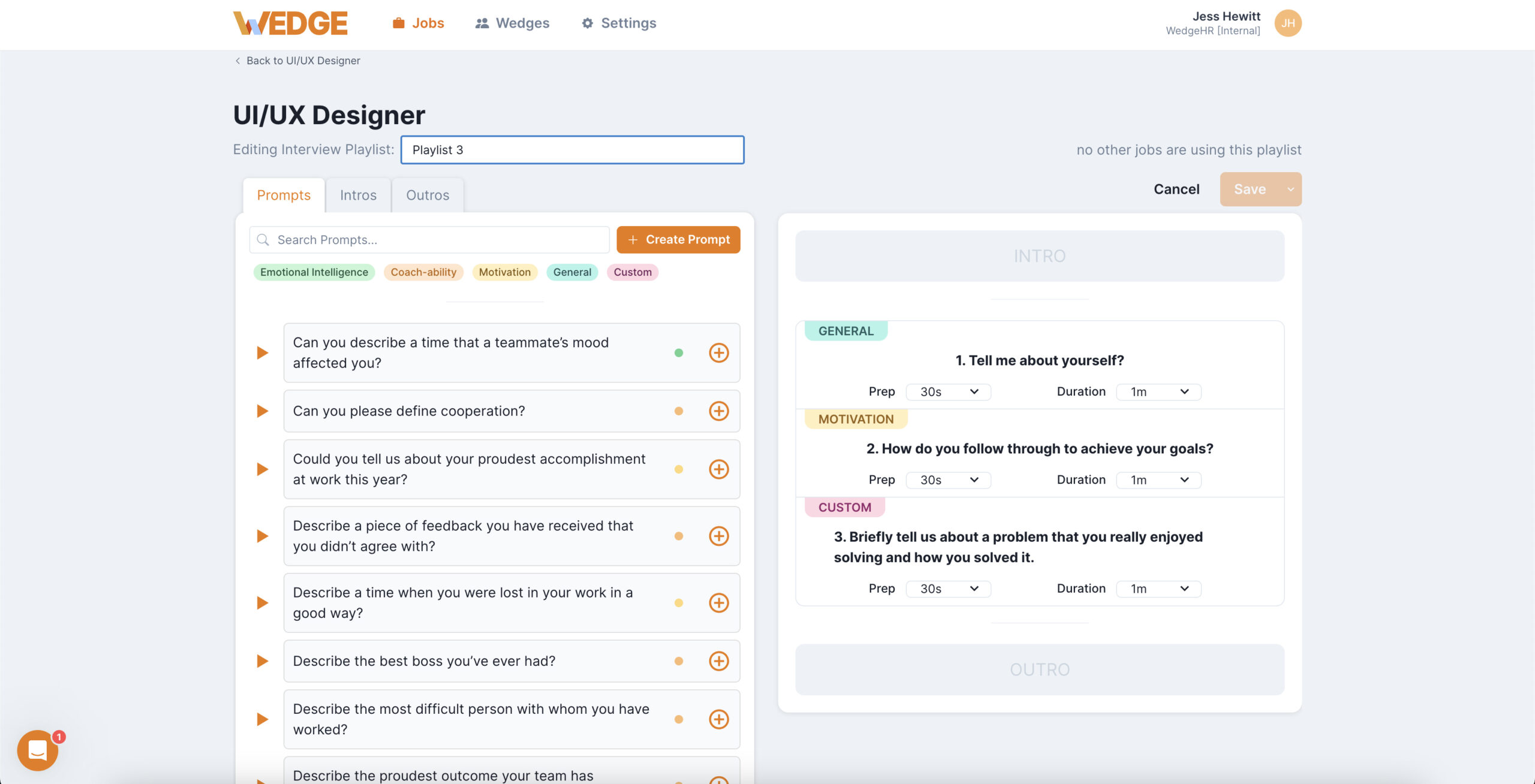Screen dimensions: 1535x784
Task: Select 'Tell me about yourself?' question
Action: (1040, 360)
